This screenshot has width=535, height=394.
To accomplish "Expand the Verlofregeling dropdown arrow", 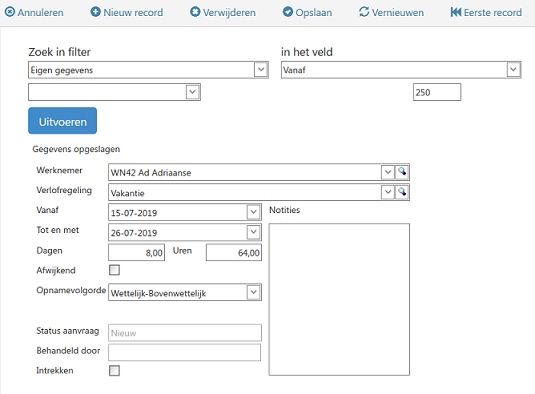I will (x=388, y=192).
